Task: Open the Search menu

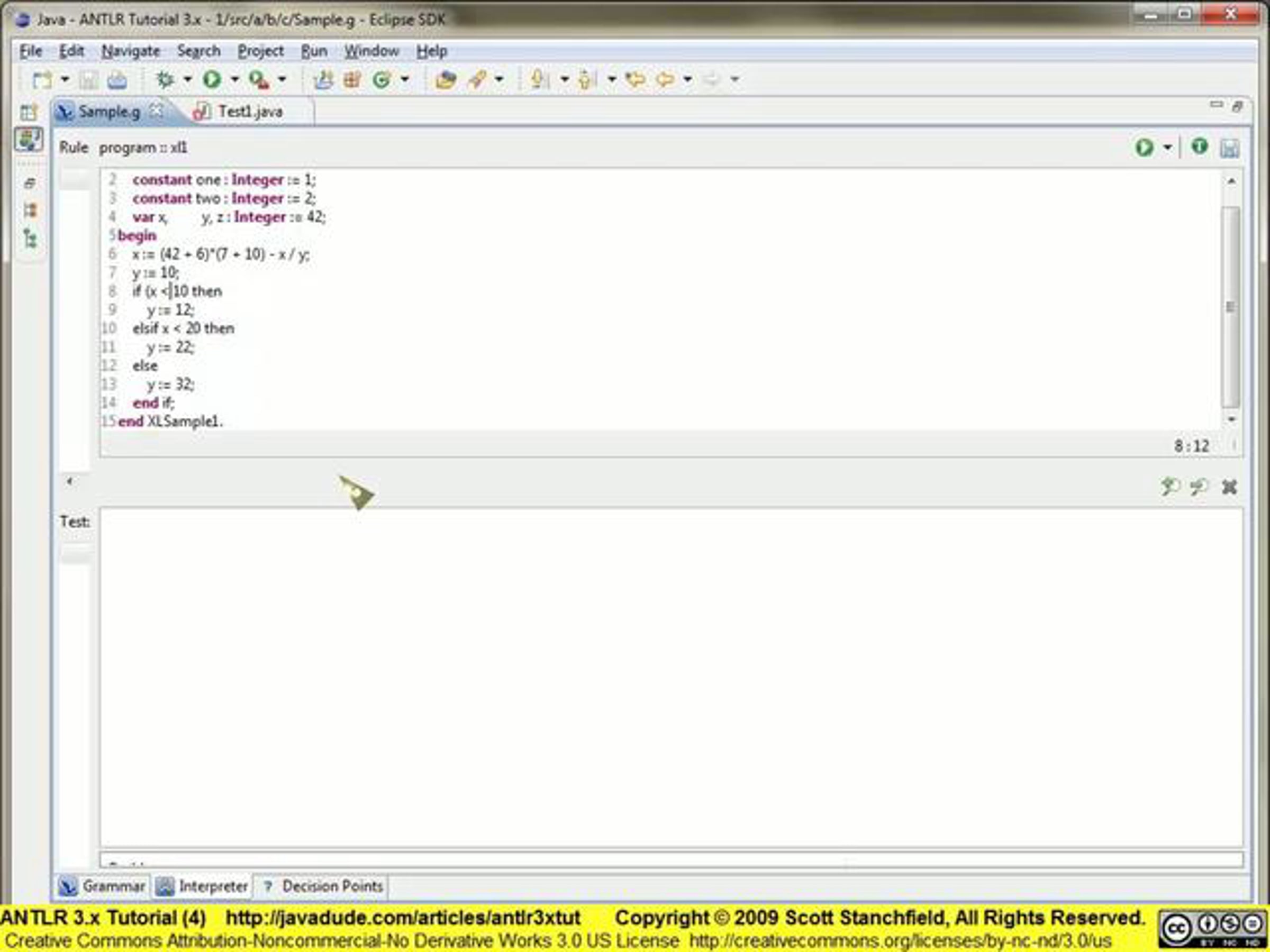Action: coord(198,51)
